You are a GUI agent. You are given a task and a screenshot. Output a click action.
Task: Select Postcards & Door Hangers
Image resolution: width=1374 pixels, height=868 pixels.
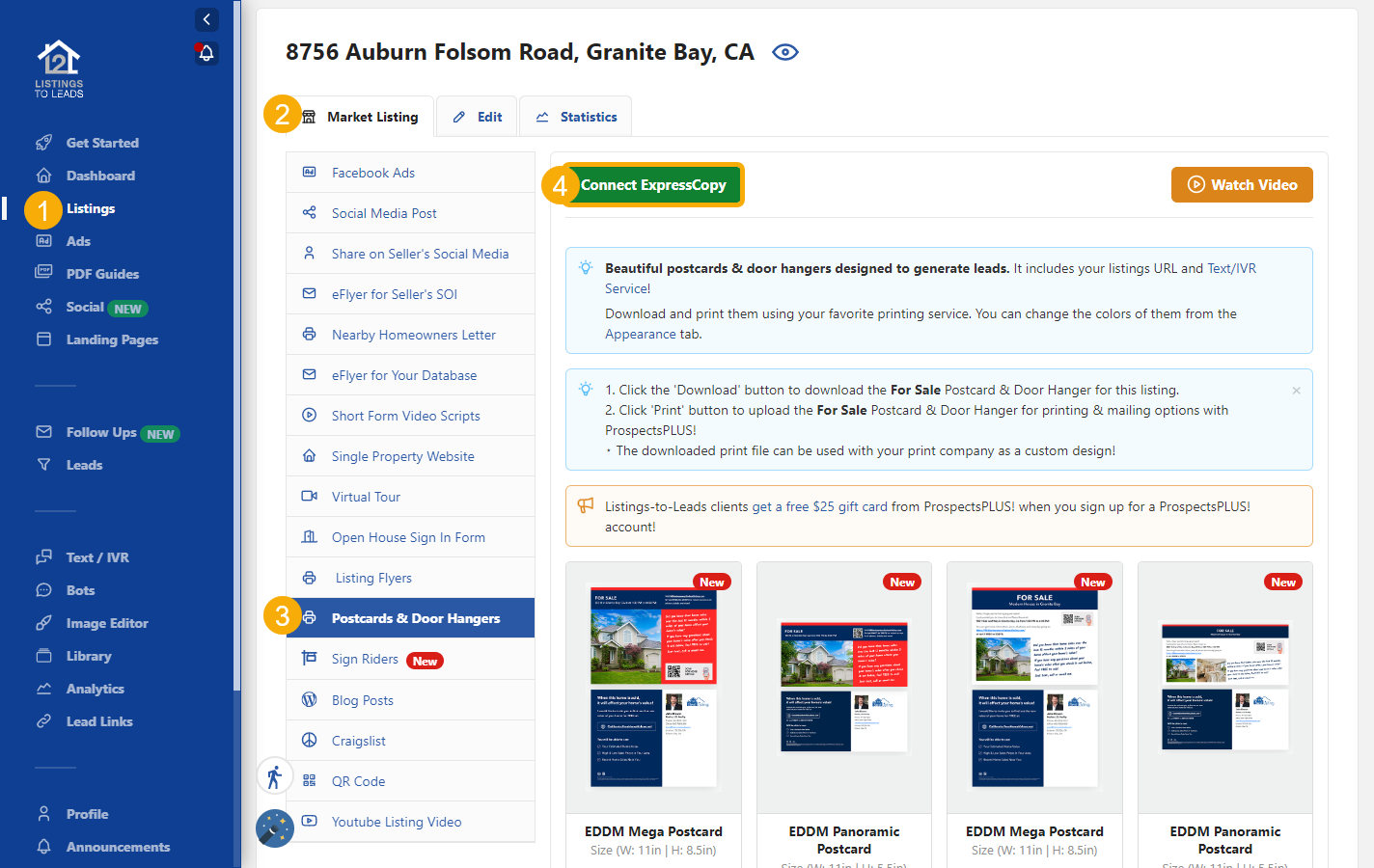(410, 618)
